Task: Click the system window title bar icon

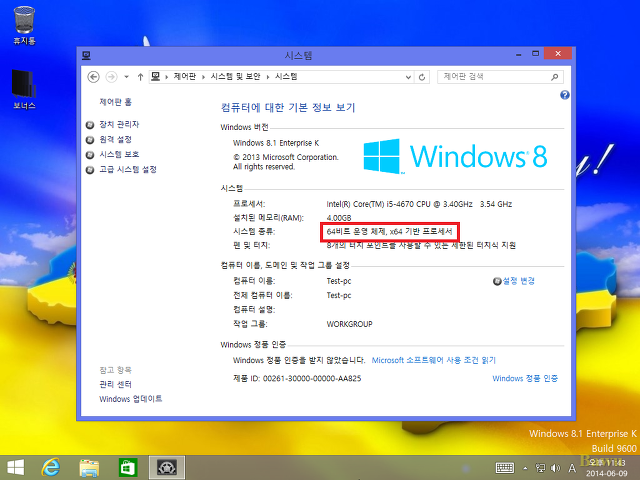Action: click(86, 55)
